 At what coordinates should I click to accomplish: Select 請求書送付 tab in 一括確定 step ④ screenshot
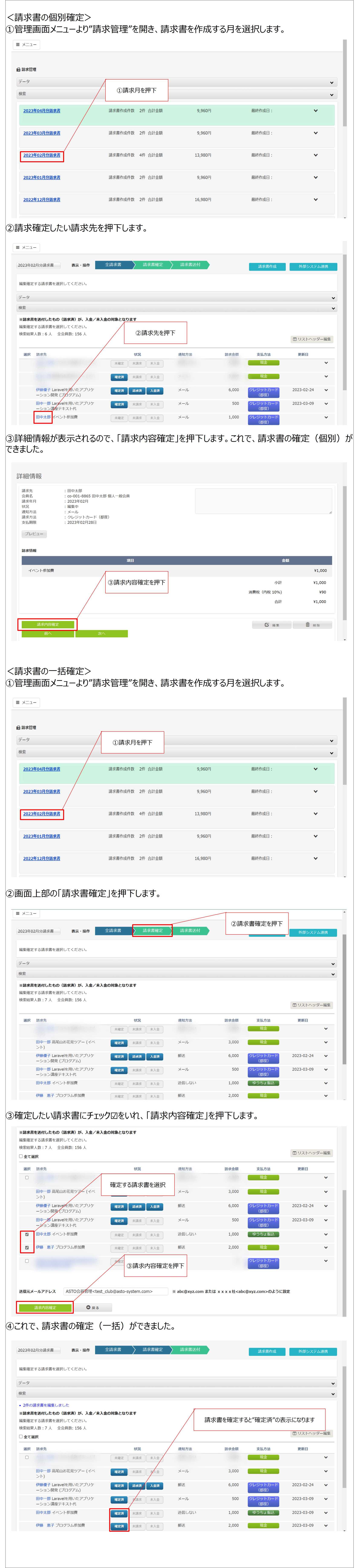[x=190, y=1350]
